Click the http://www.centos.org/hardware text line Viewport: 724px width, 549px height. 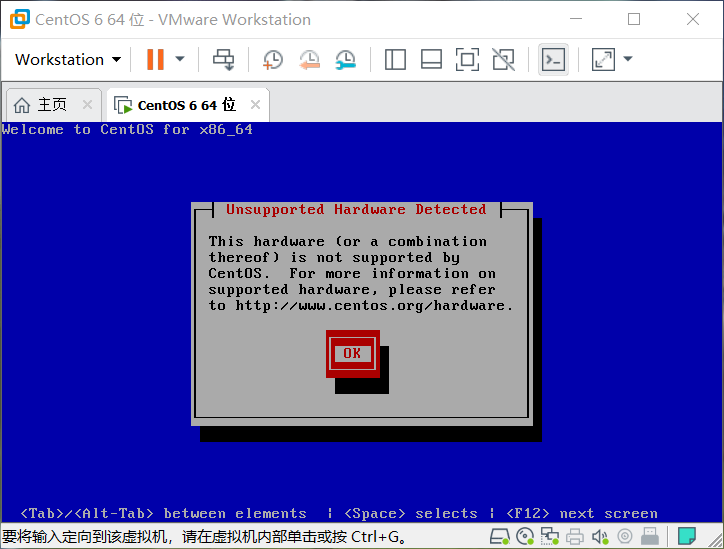pos(361,306)
